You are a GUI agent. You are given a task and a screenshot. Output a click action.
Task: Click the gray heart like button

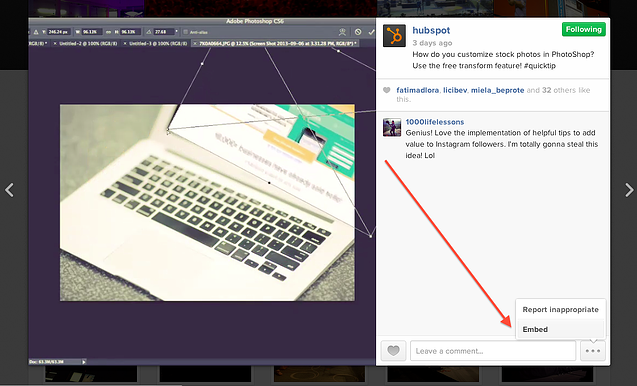[x=393, y=351]
